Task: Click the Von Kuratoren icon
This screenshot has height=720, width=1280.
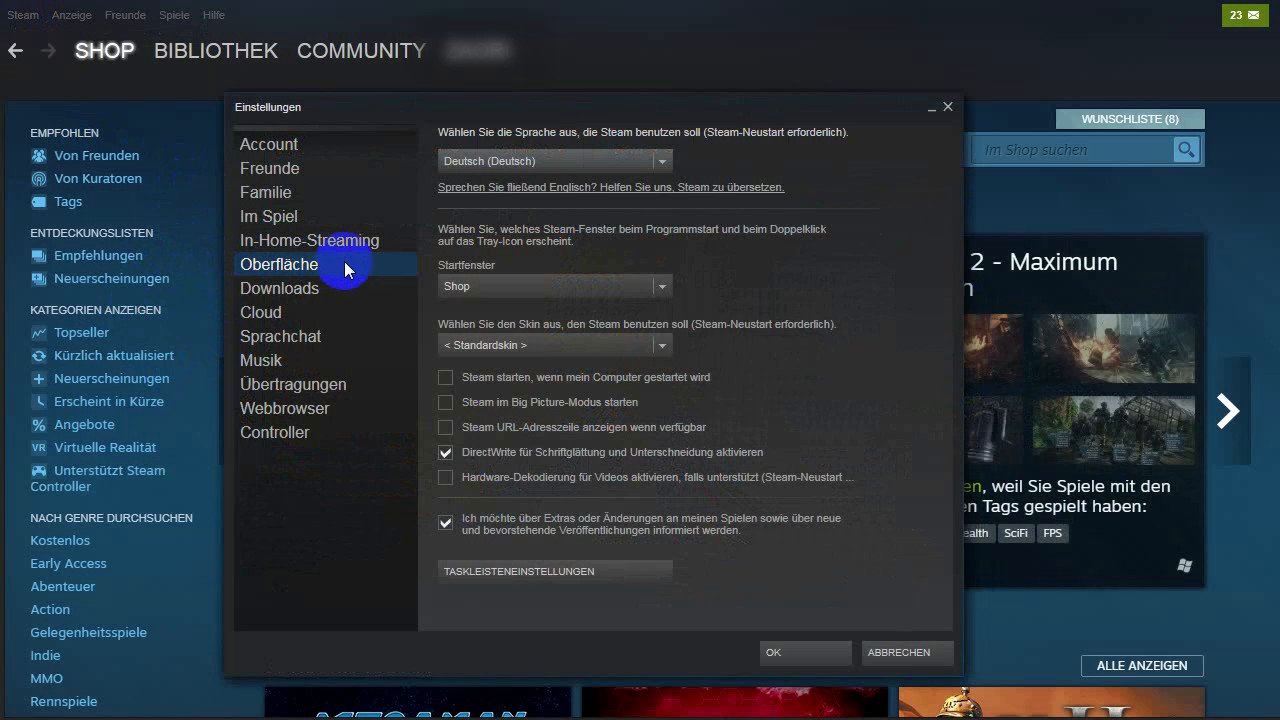Action: point(38,179)
